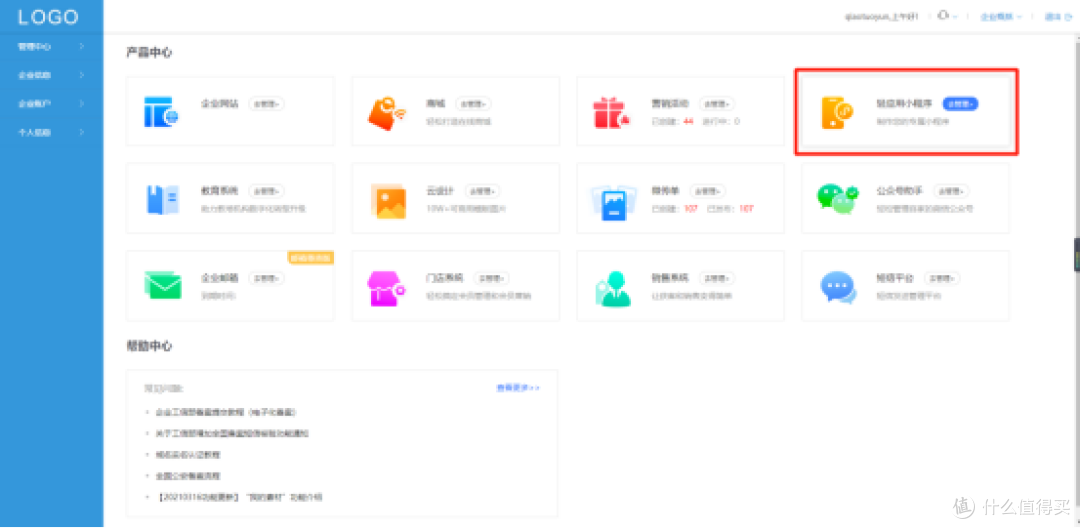Open the 关于工信部增加全国备案短信核验 notice link

pyautogui.click(x=232, y=433)
